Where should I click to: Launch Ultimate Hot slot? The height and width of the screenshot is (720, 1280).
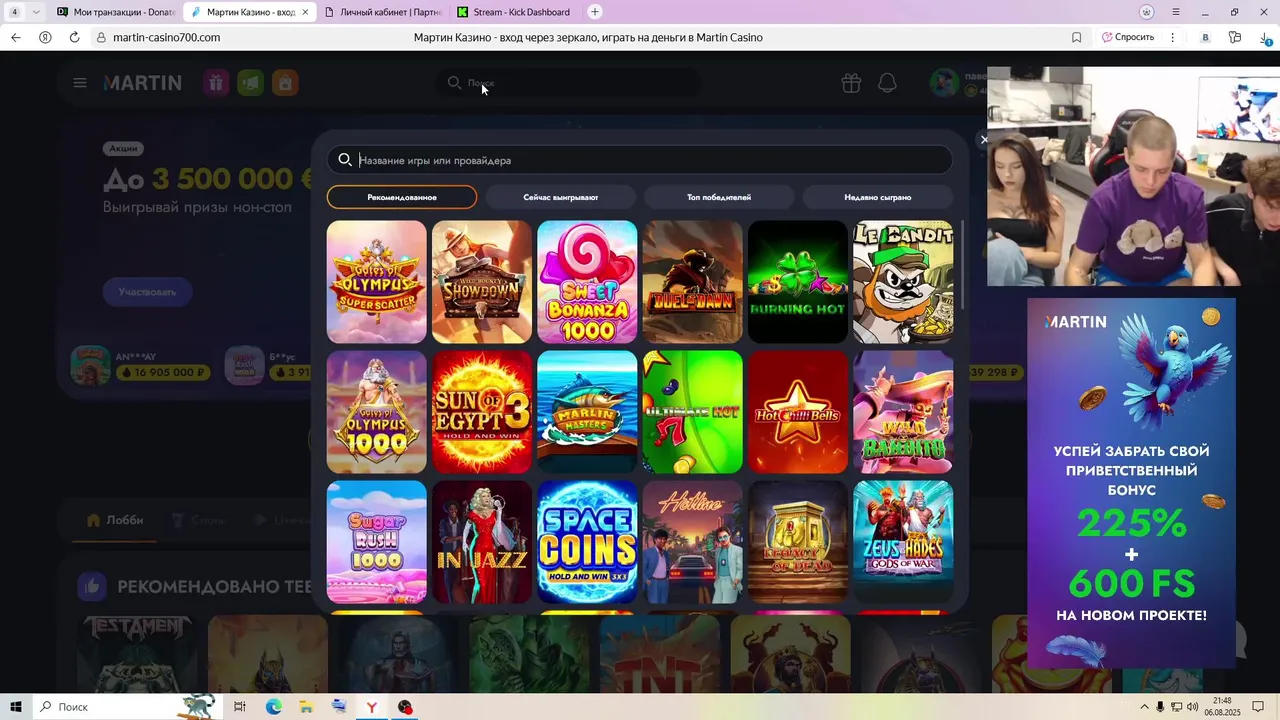coord(693,412)
